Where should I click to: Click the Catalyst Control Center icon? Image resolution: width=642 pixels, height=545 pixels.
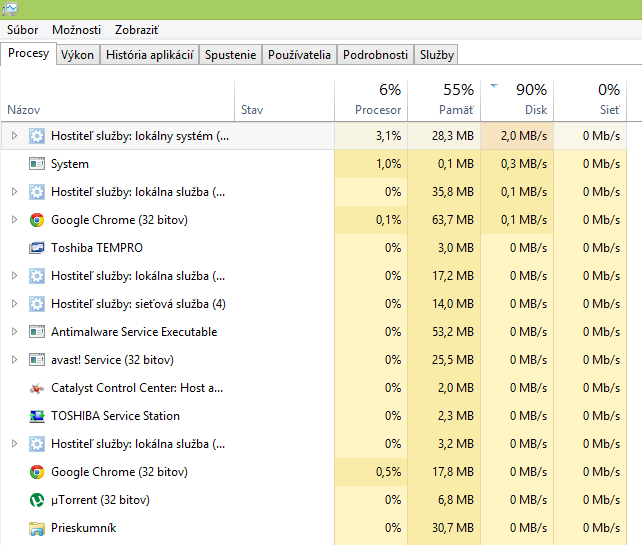[x=37, y=388]
